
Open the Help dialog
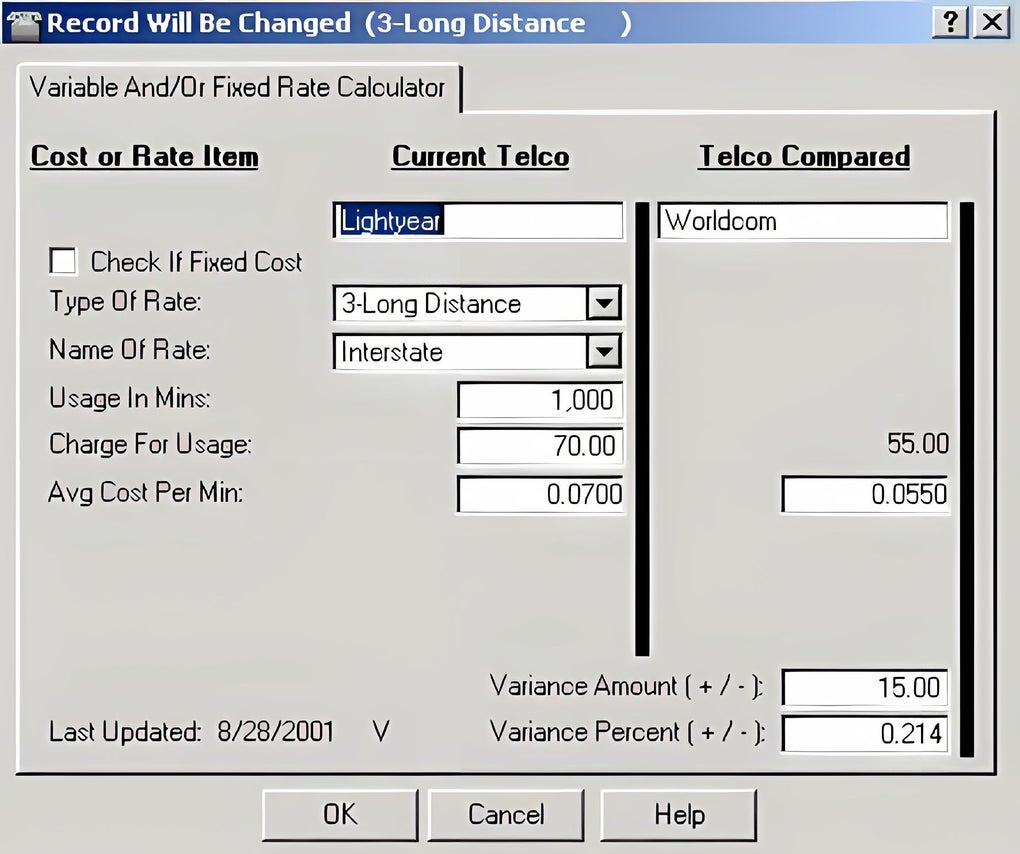[x=679, y=814]
